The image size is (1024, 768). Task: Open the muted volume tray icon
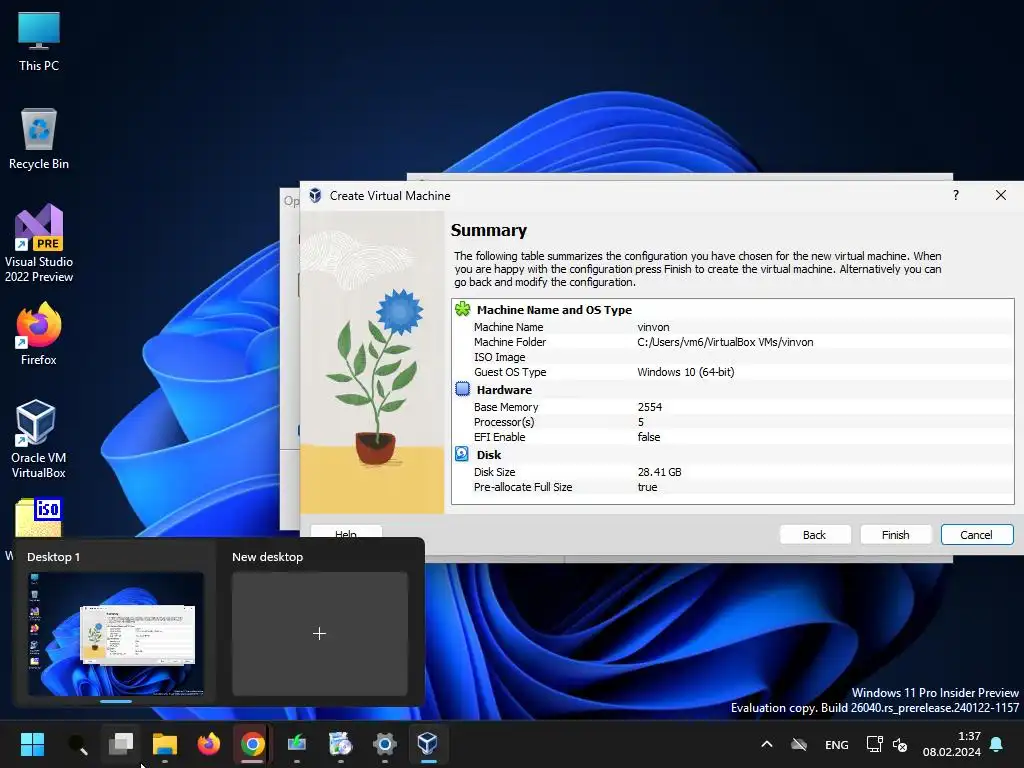click(x=900, y=744)
